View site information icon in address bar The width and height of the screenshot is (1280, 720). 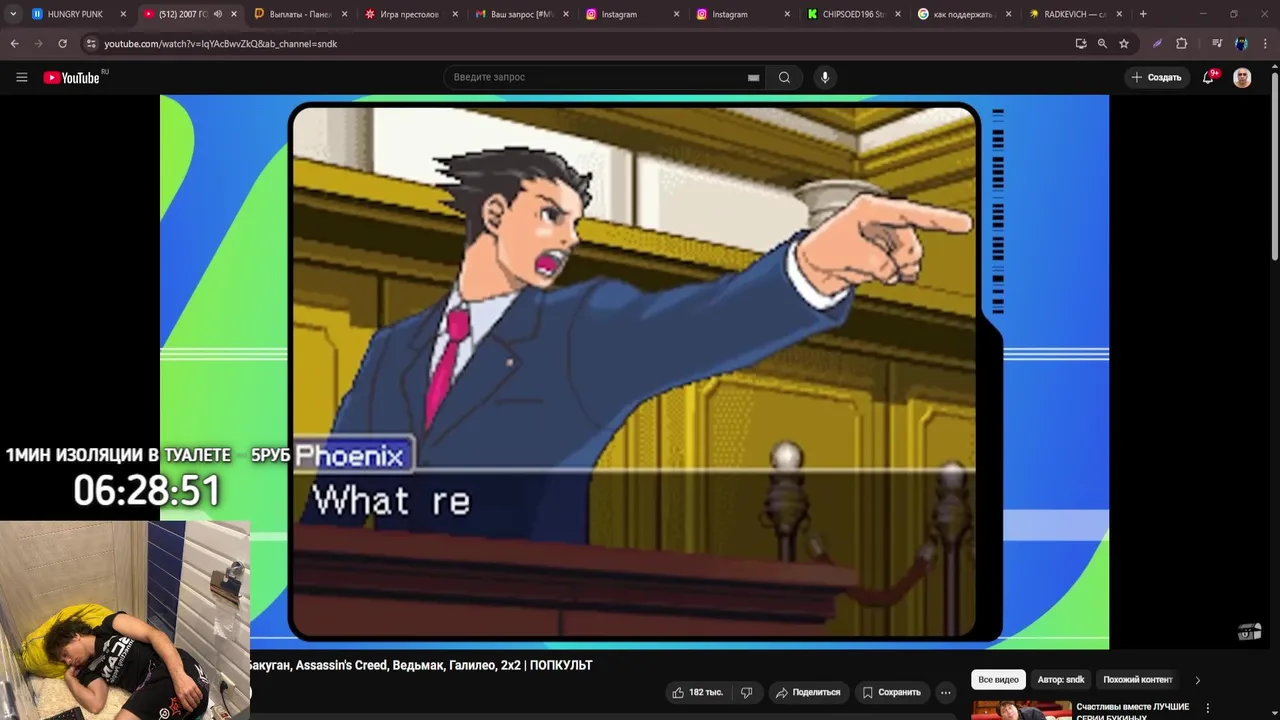tap(91, 44)
